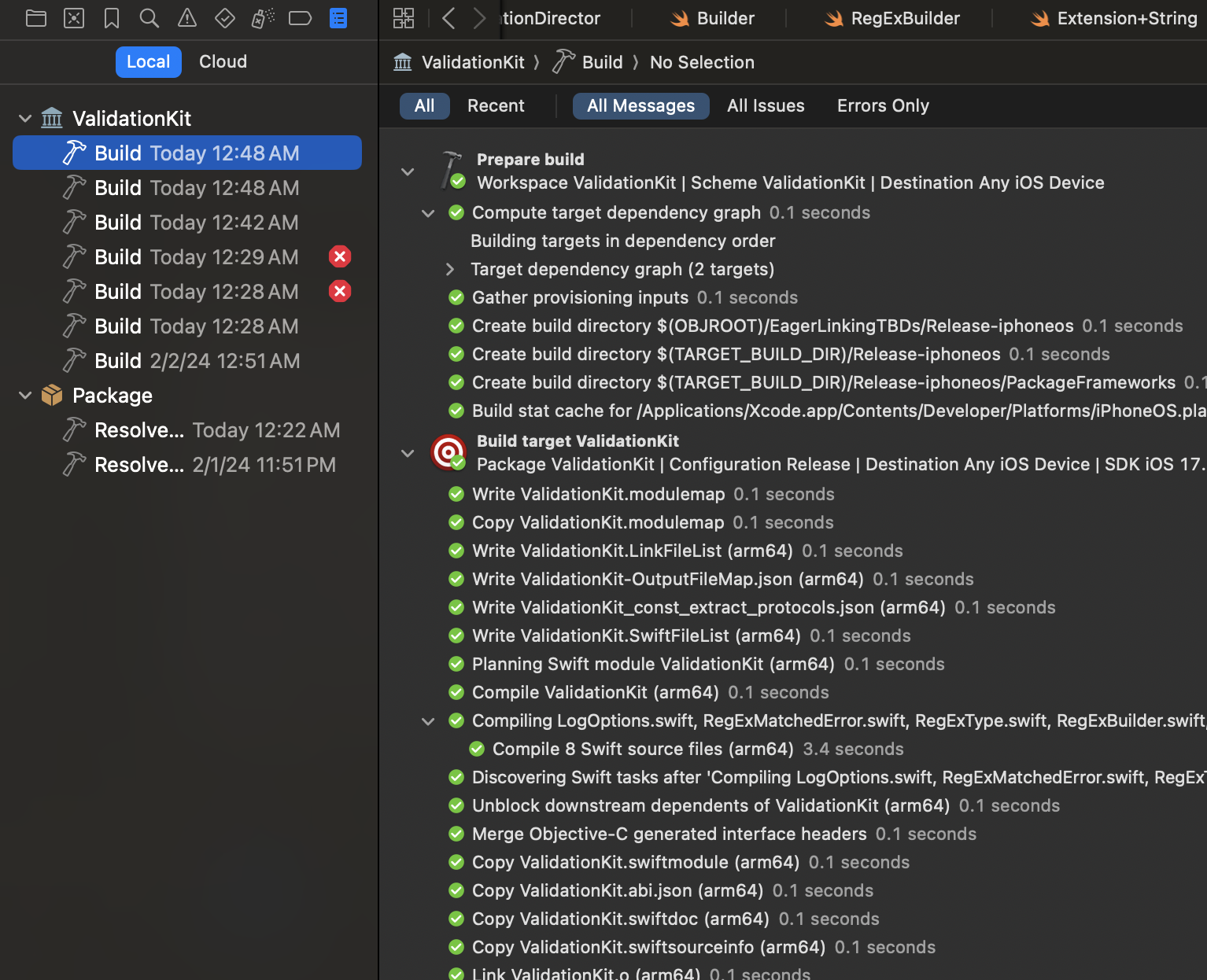Open the Source Control navigator icon

[x=74, y=18]
